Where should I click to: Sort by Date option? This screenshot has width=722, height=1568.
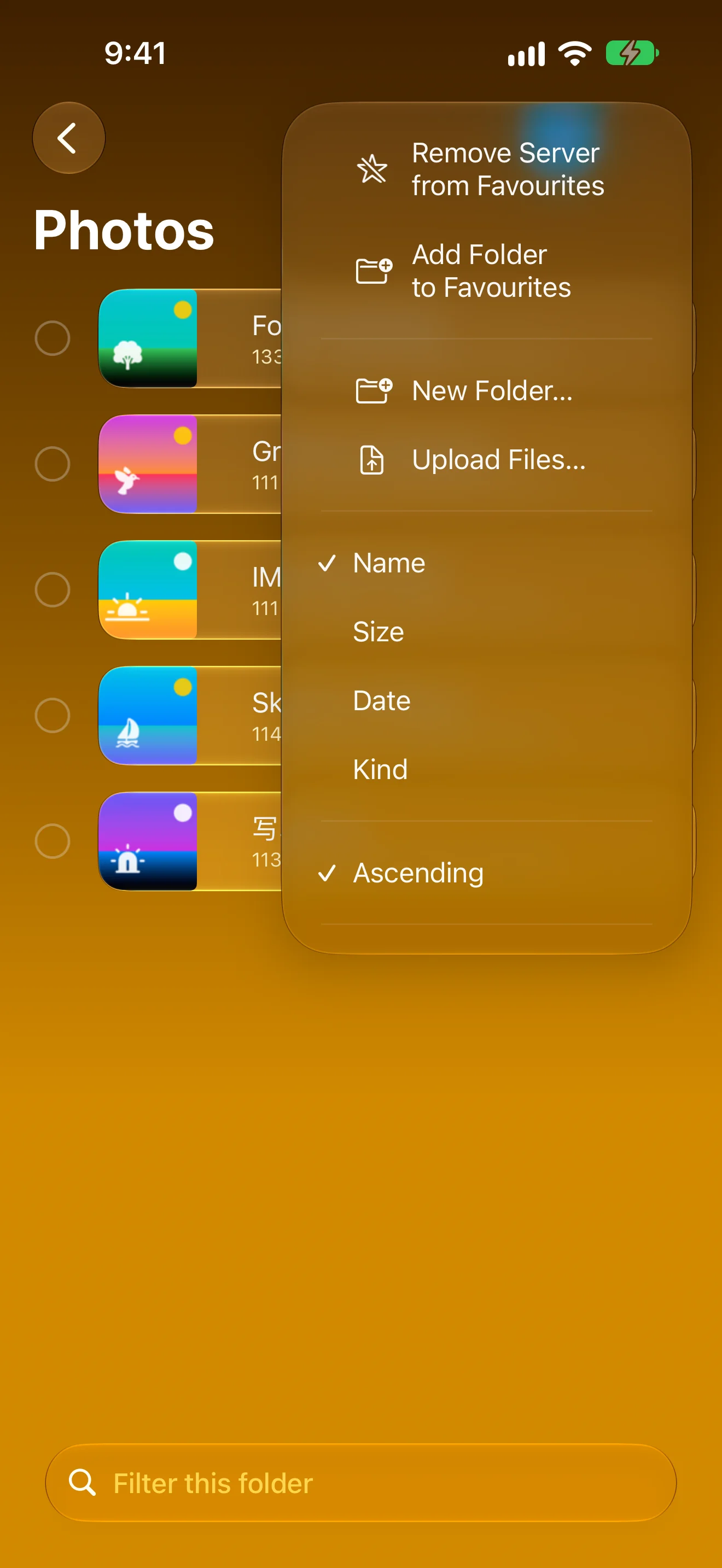click(x=486, y=700)
